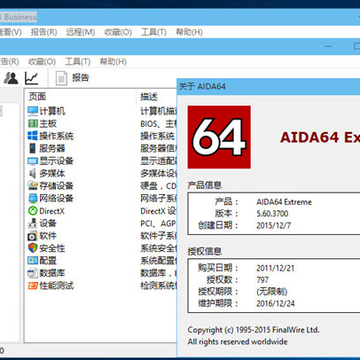
Task: Click description text starting with 网络子系
Action: pos(158,198)
